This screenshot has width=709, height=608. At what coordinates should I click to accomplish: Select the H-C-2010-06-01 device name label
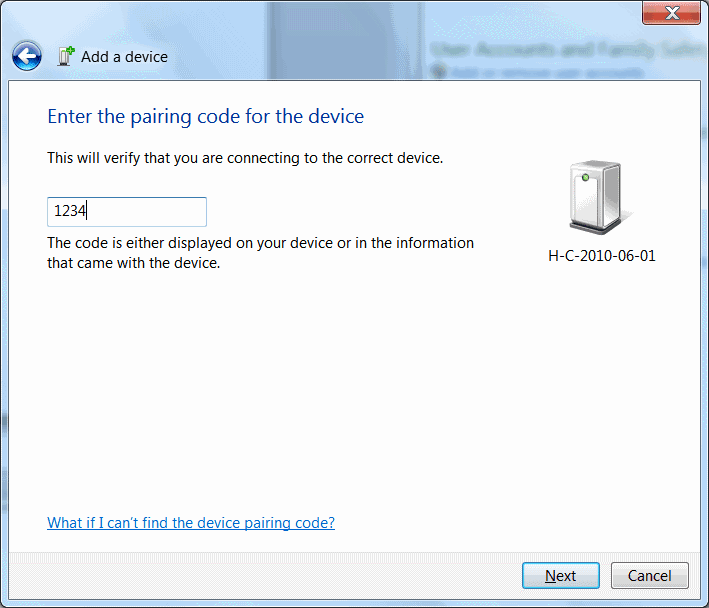(602, 256)
